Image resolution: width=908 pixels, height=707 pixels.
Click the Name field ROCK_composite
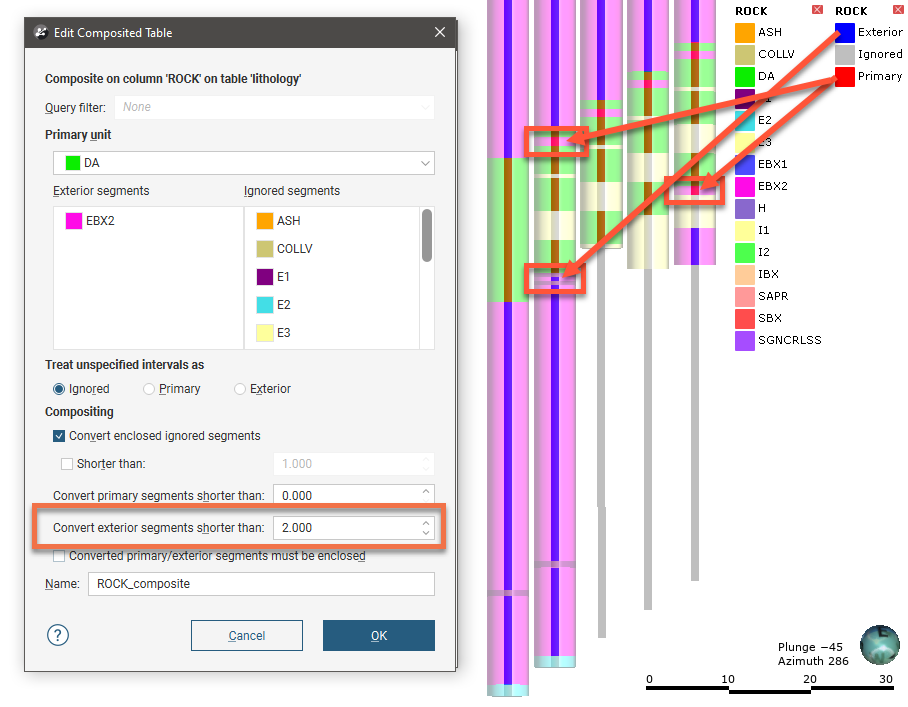[260, 584]
